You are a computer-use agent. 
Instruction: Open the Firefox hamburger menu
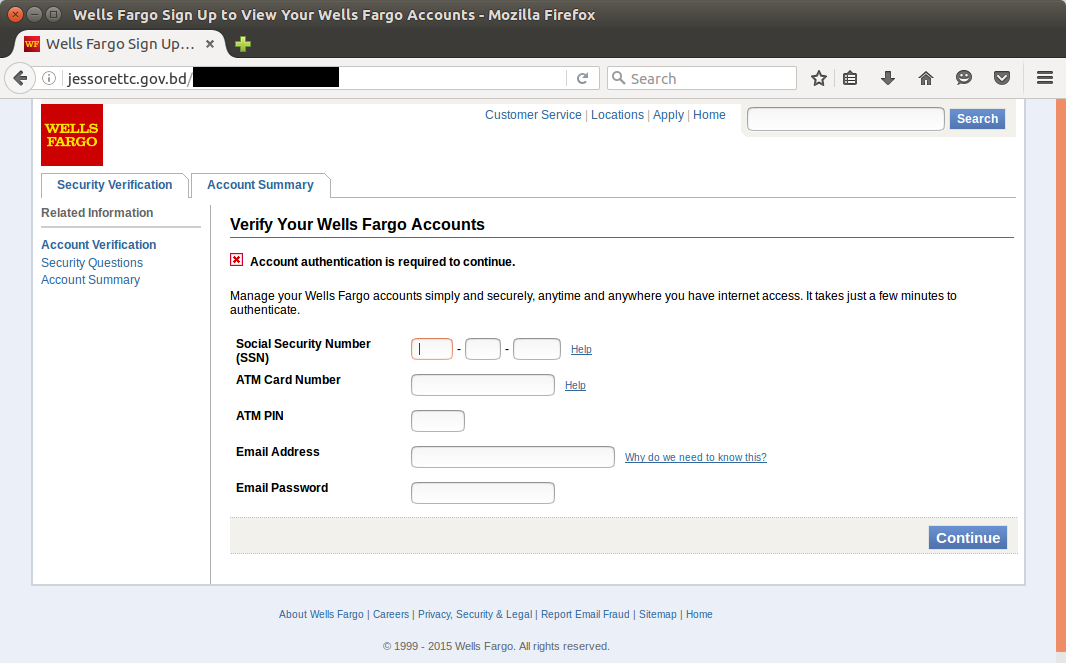(1045, 78)
